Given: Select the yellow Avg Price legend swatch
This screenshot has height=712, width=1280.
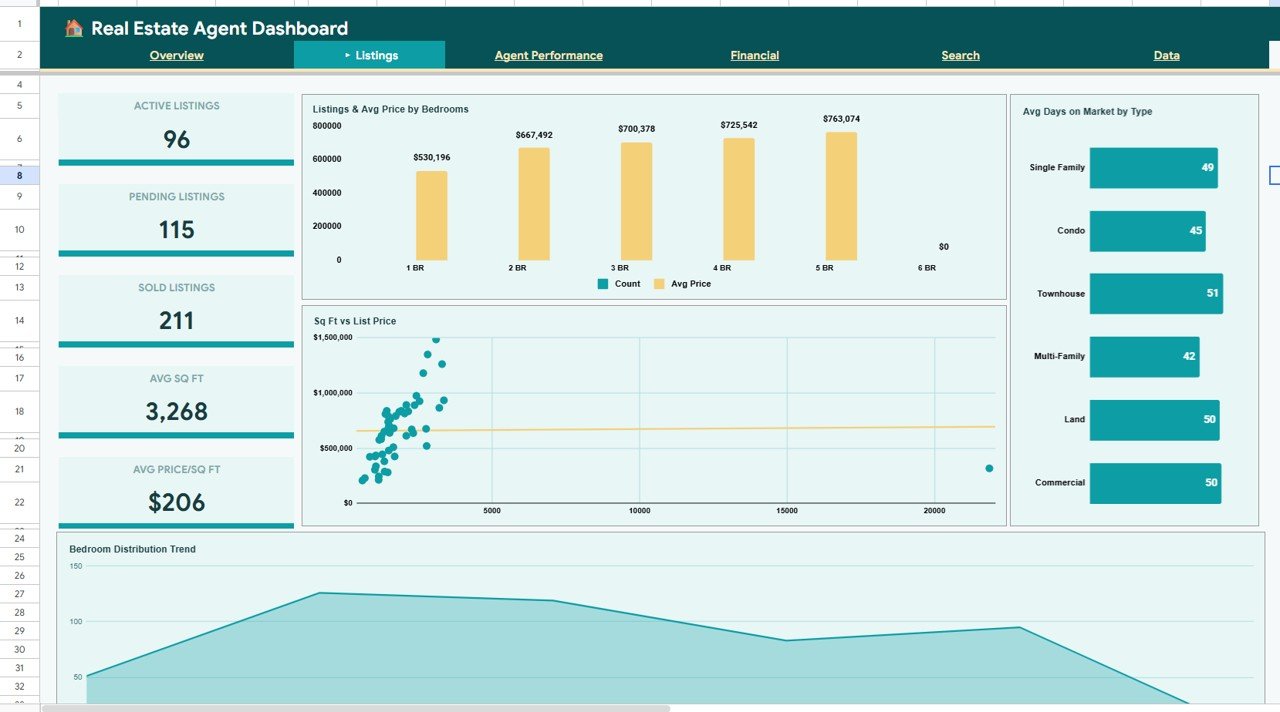Looking at the screenshot, I should 658,284.
